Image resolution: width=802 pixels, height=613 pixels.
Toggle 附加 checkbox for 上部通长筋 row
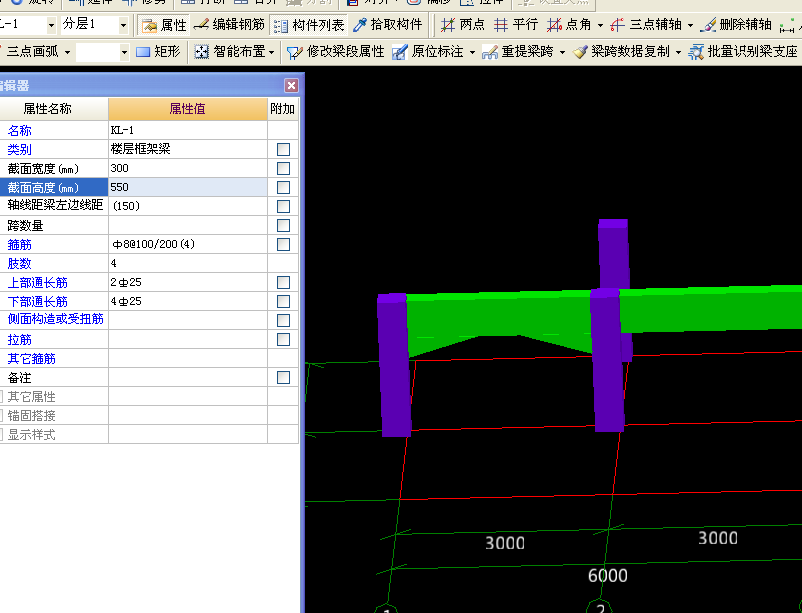point(283,282)
